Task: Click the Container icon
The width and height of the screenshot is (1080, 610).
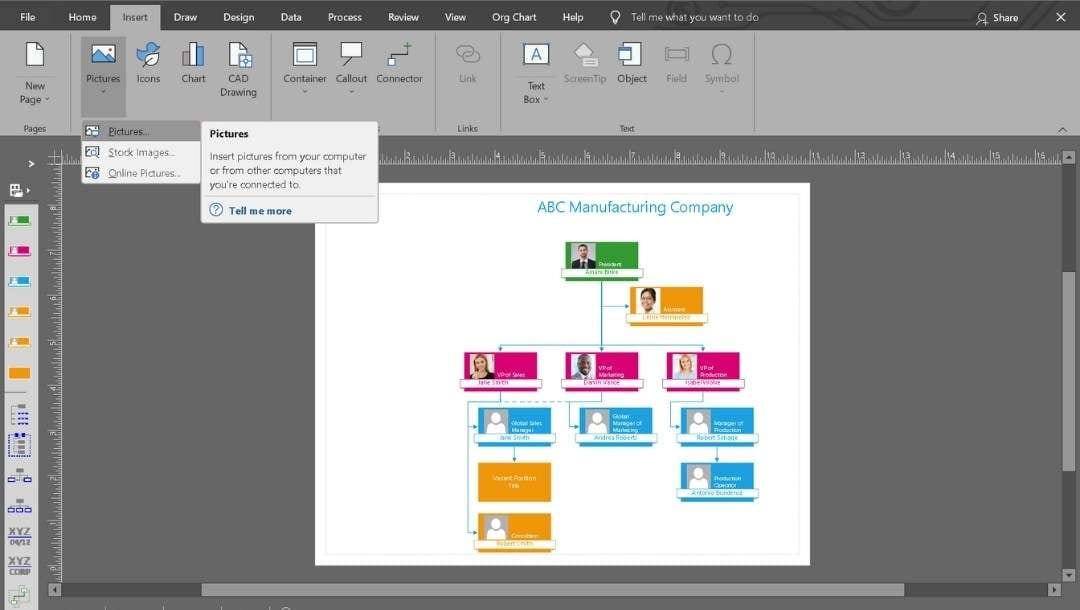Action: pyautogui.click(x=304, y=54)
